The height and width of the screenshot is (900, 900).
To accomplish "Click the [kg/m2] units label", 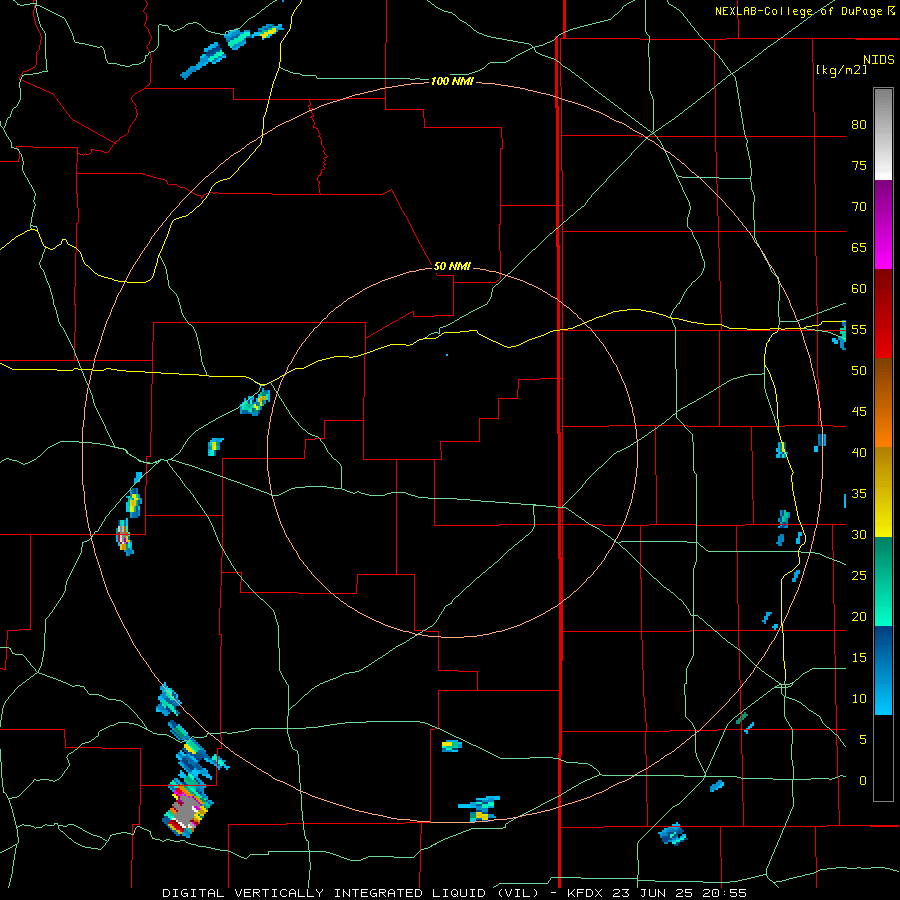I will [841, 70].
